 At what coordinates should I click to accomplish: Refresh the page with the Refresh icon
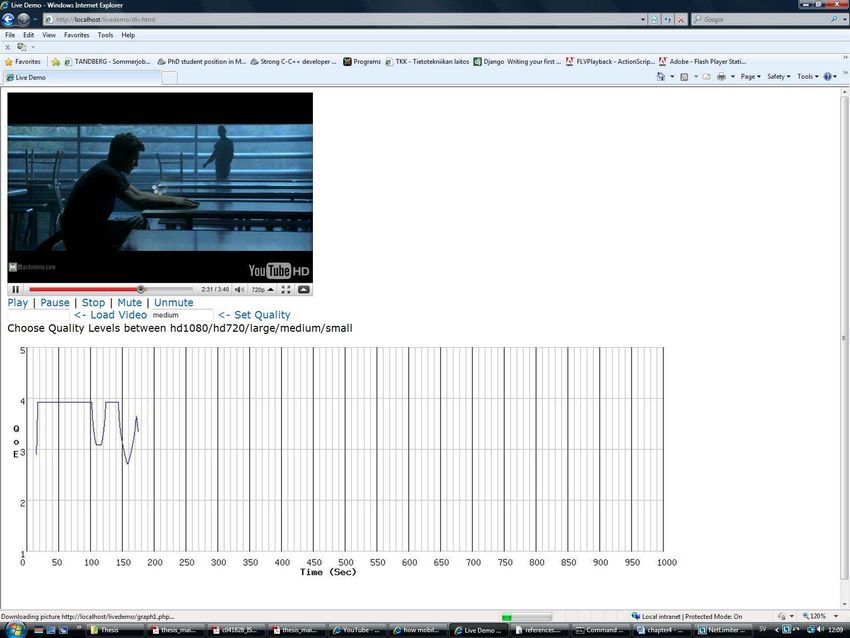pyautogui.click(x=668, y=20)
